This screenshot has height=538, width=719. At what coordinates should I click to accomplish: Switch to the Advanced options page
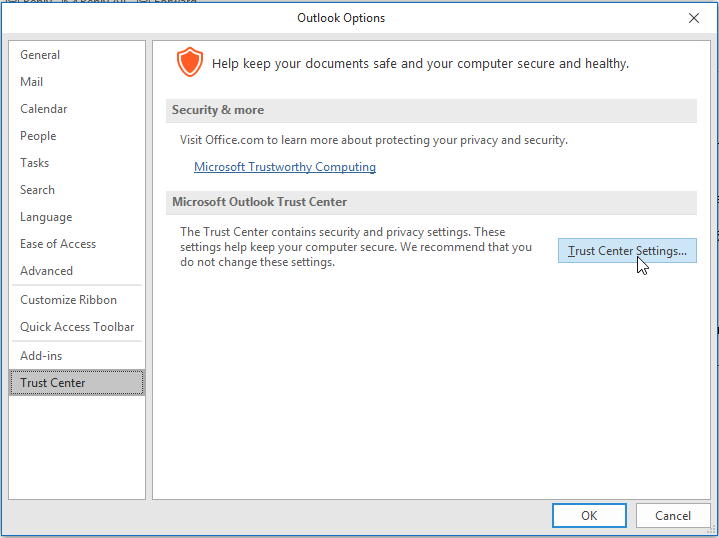tap(46, 271)
